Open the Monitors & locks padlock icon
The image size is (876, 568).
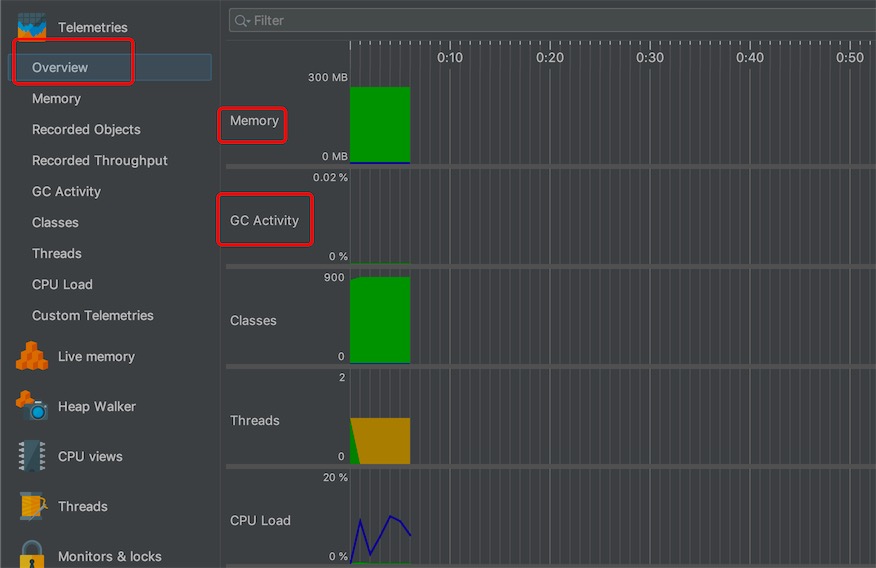32,554
